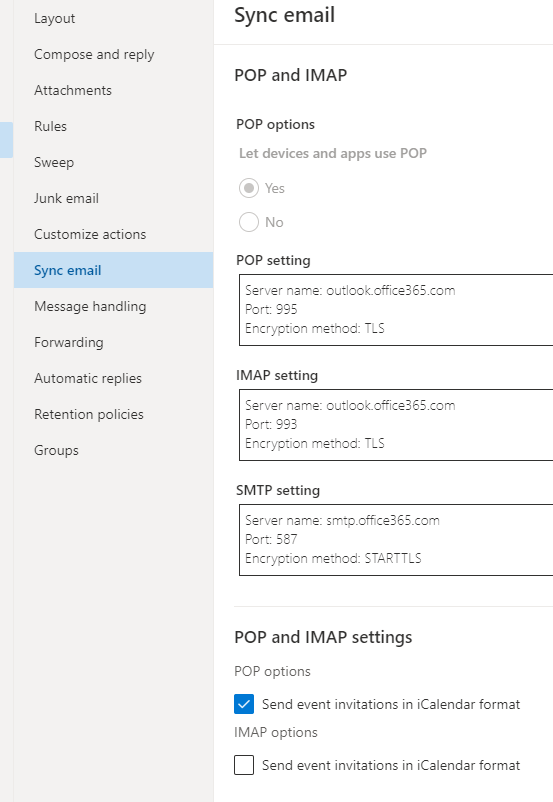The height and width of the screenshot is (802, 553).
Task: Select No for POP access
Action: tap(249, 222)
